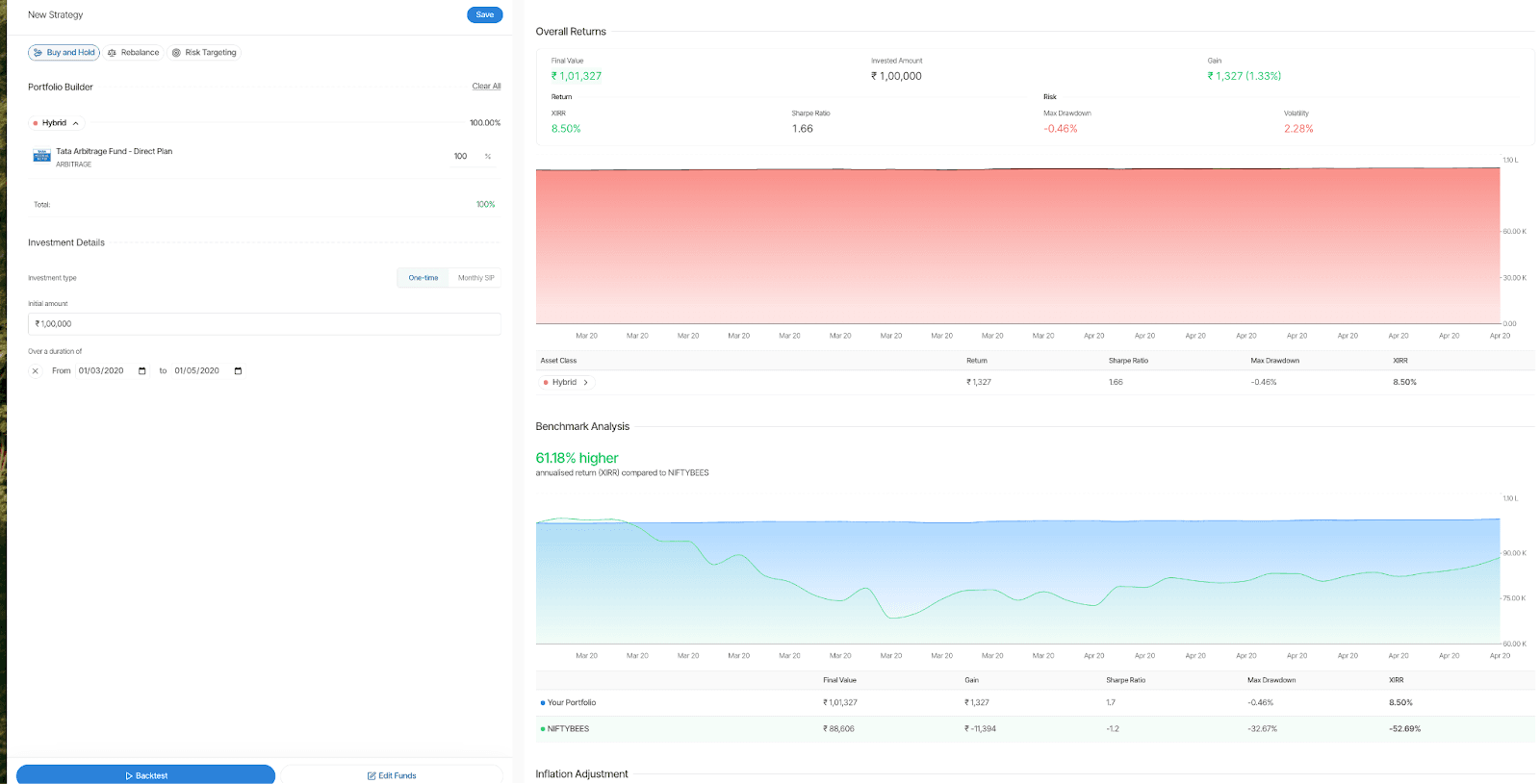Click the Edit Funds button
Viewport: 1540px width, 784px height.
[x=392, y=775]
